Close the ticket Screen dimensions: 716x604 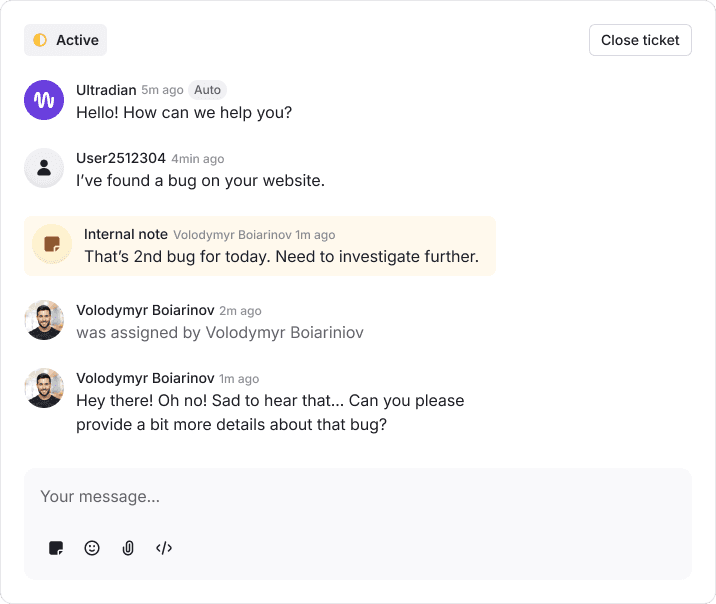[x=640, y=40]
